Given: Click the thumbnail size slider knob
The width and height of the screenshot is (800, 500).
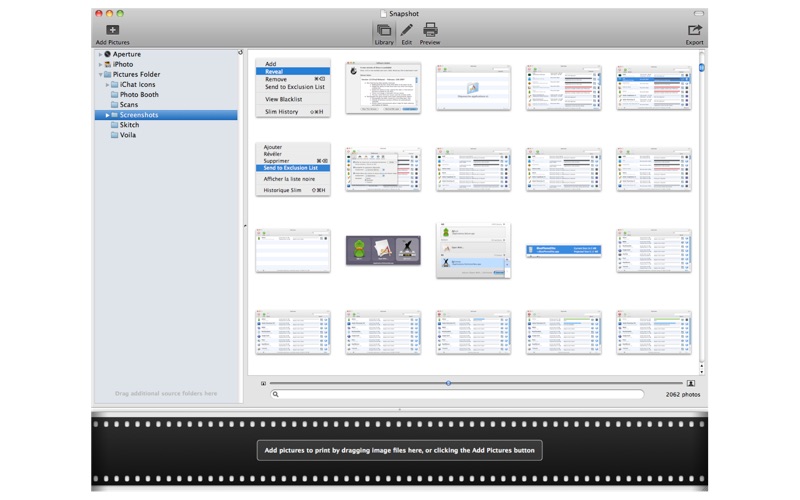Looking at the screenshot, I should click(x=448, y=383).
